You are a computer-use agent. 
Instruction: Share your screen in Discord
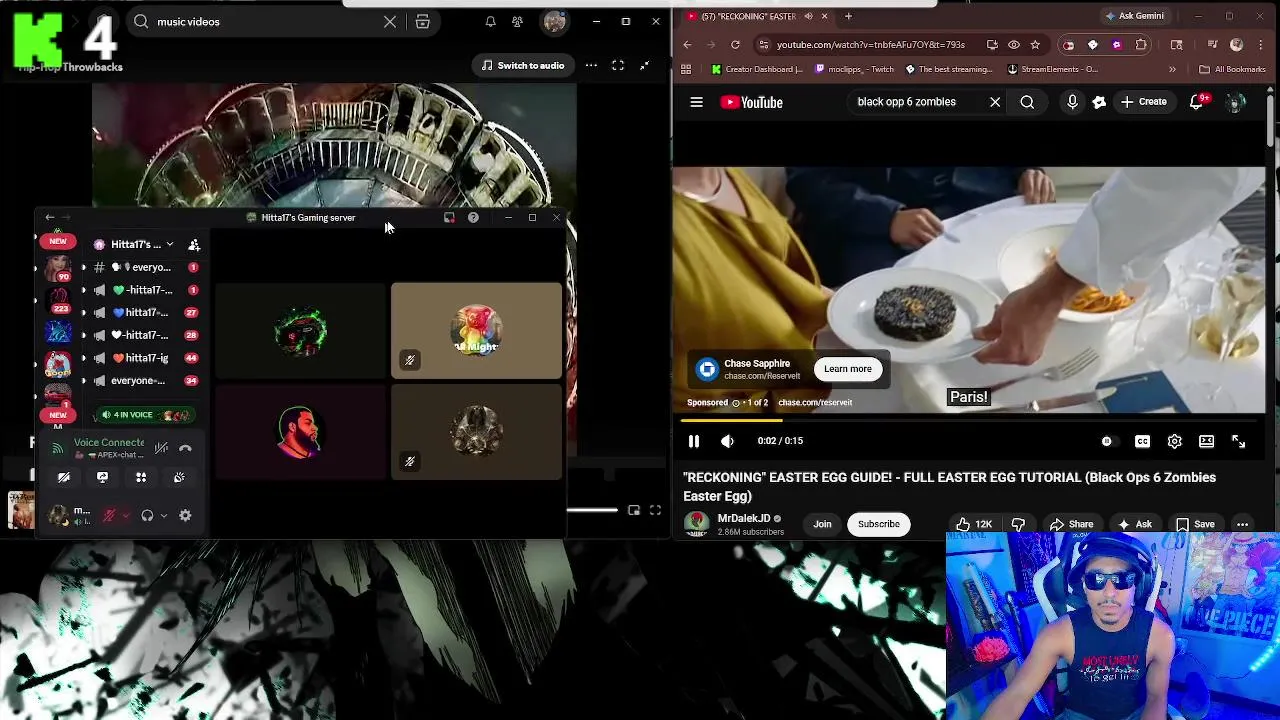[102, 478]
